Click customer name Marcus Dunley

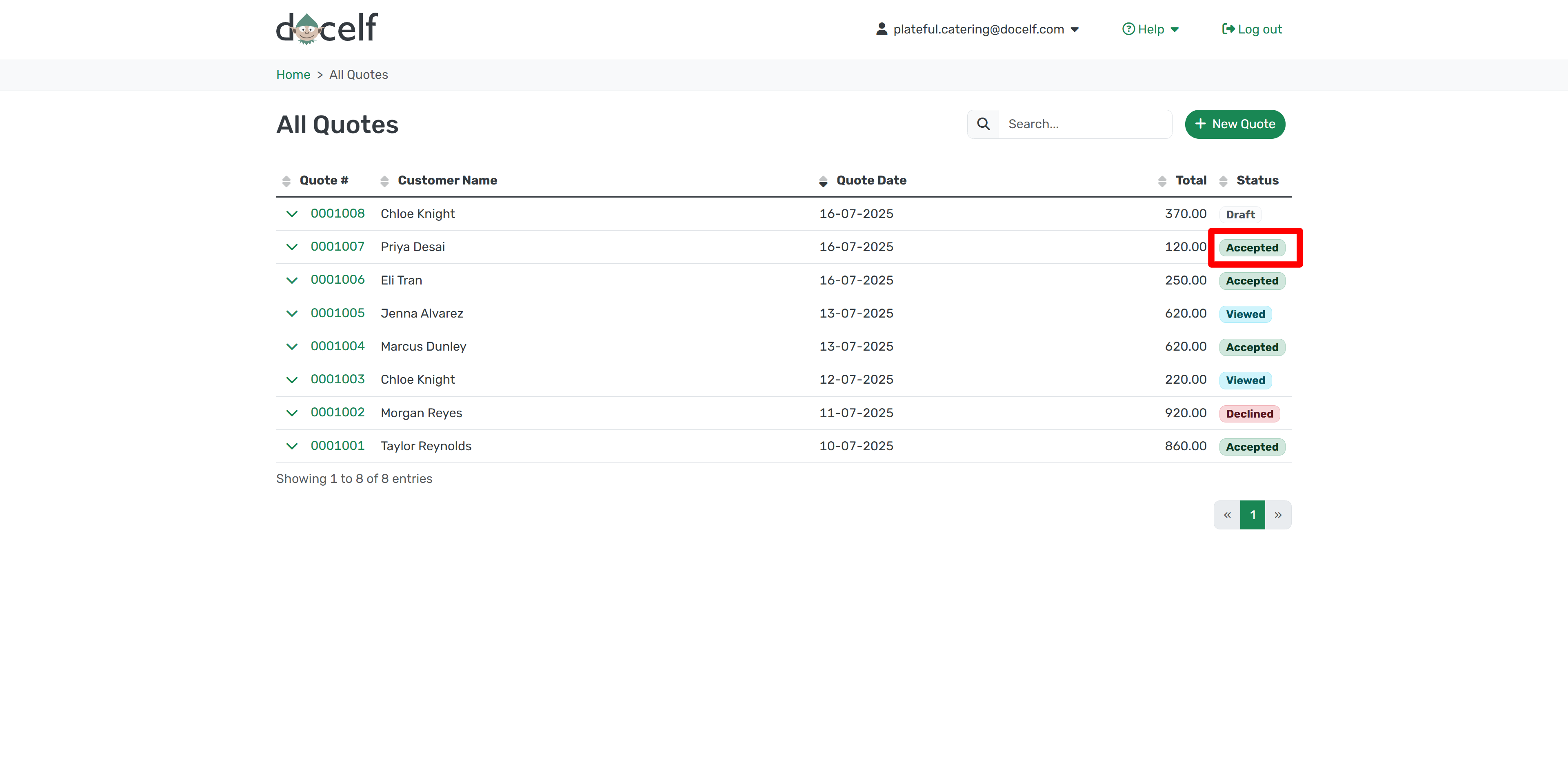(x=423, y=347)
